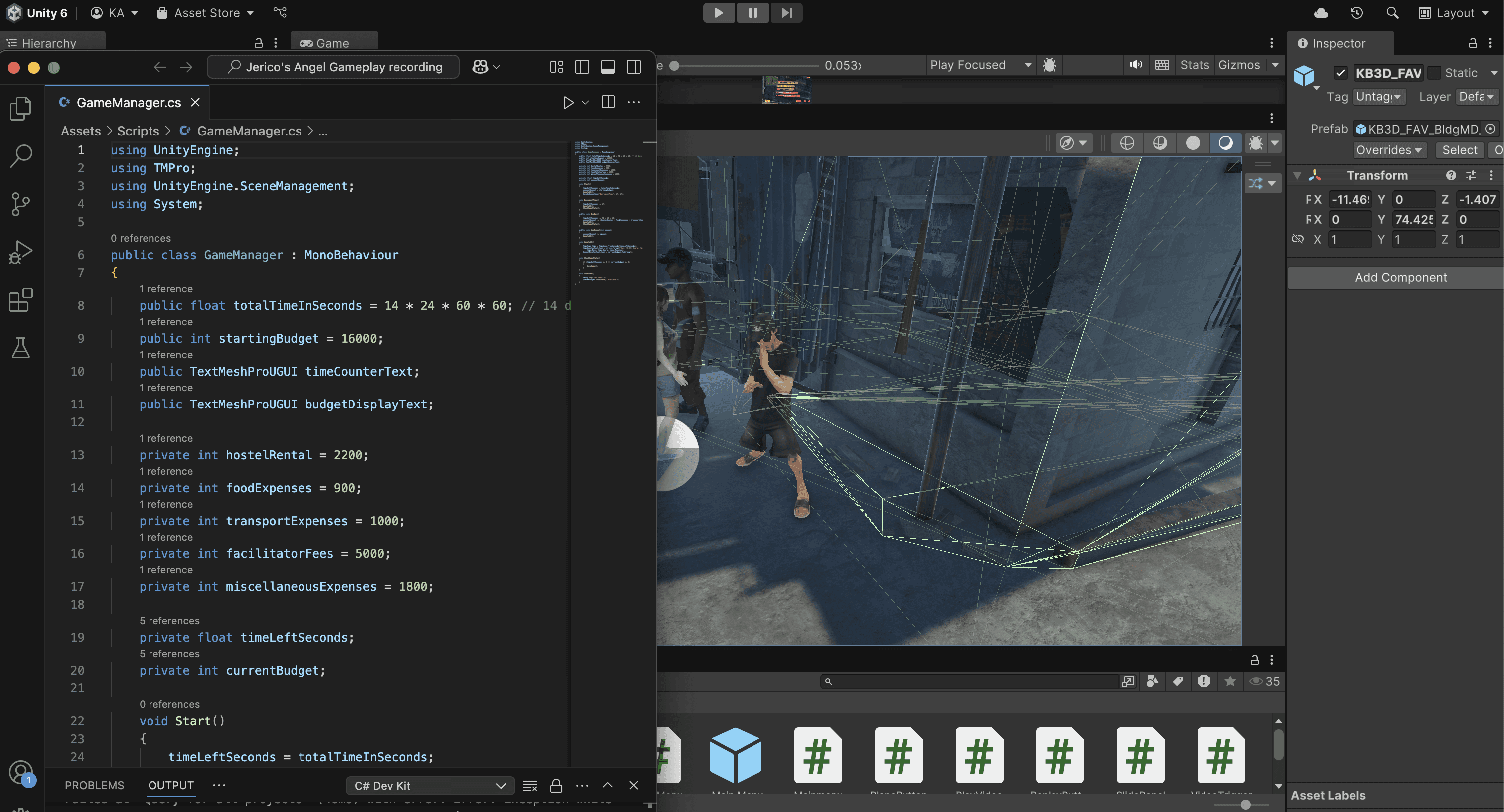Go back in VS Code navigation
The image size is (1504, 812).
click(160, 67)
